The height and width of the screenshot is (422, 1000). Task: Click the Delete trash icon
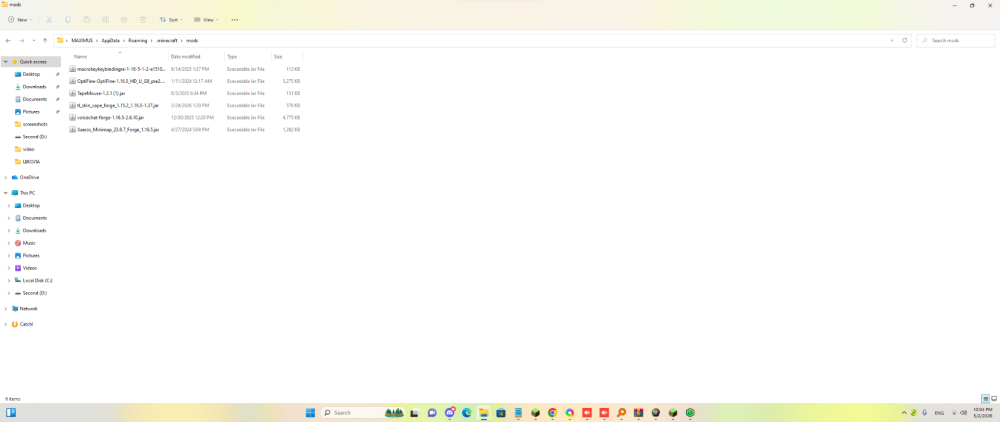143,20
